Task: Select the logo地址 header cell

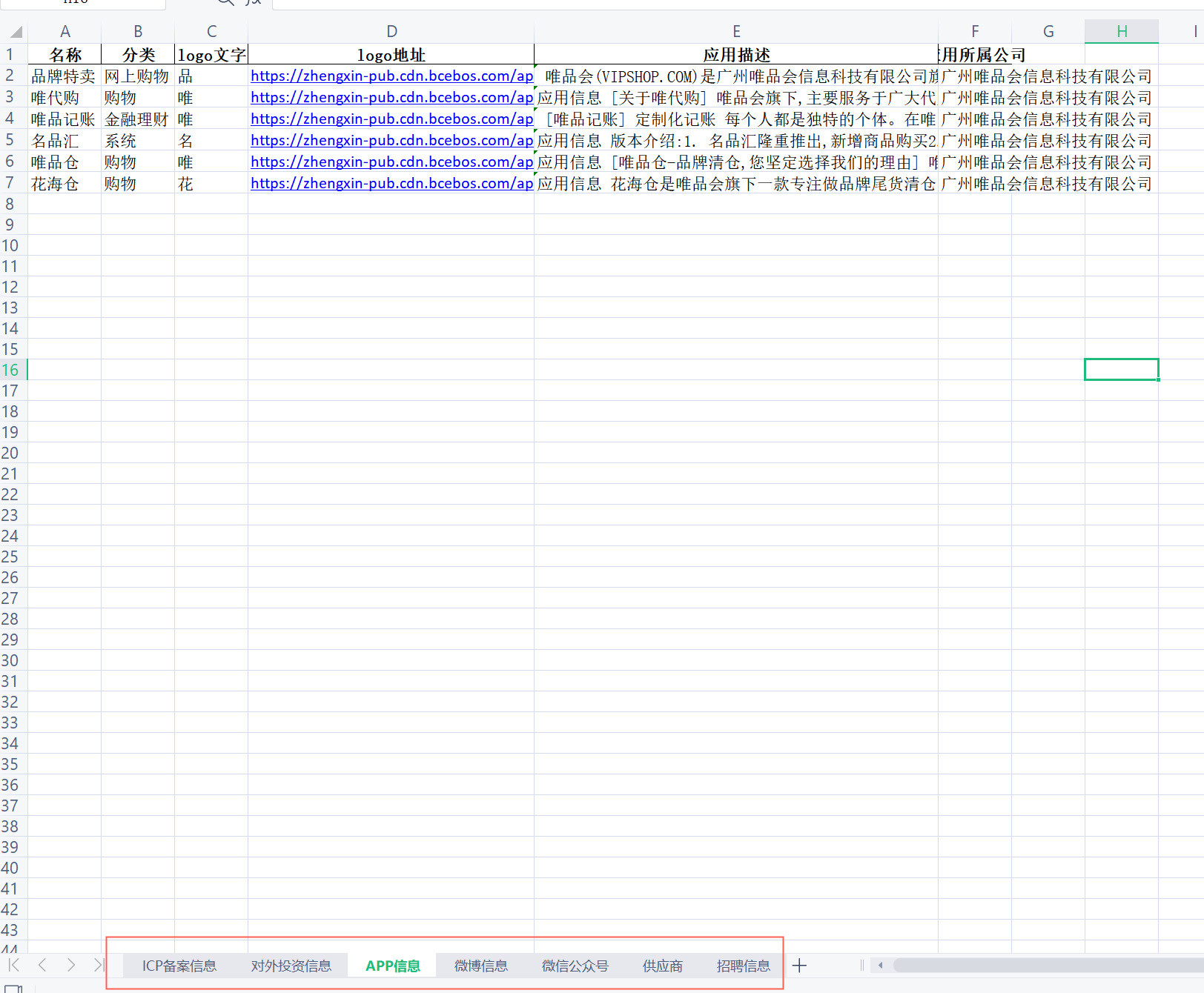Action: [391, 55]
